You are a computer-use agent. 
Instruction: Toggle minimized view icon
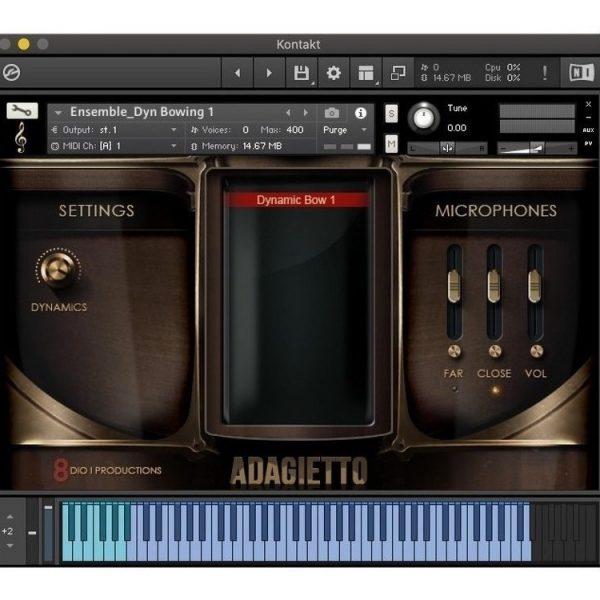pos(398,73)
